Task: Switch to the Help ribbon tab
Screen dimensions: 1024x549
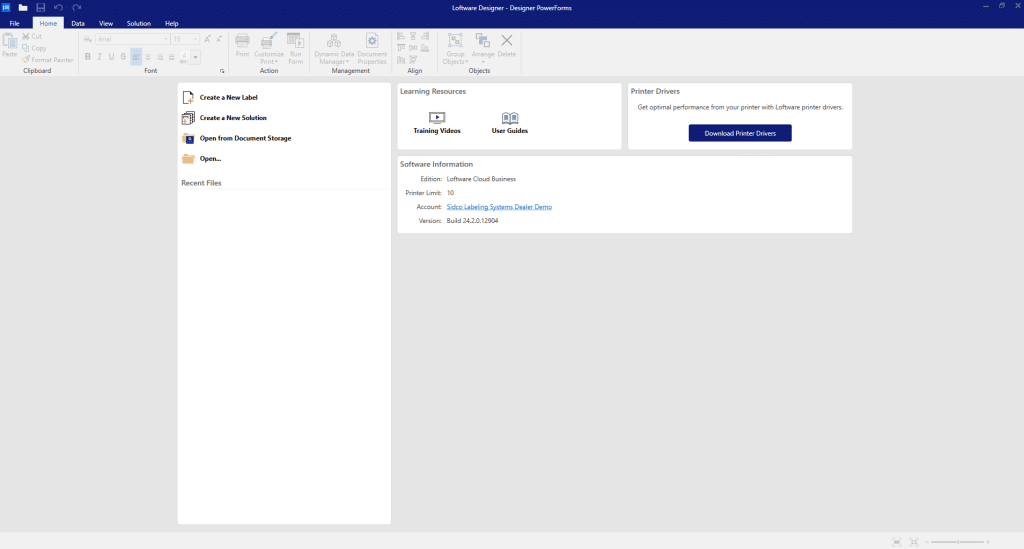Action: [172, 24]
